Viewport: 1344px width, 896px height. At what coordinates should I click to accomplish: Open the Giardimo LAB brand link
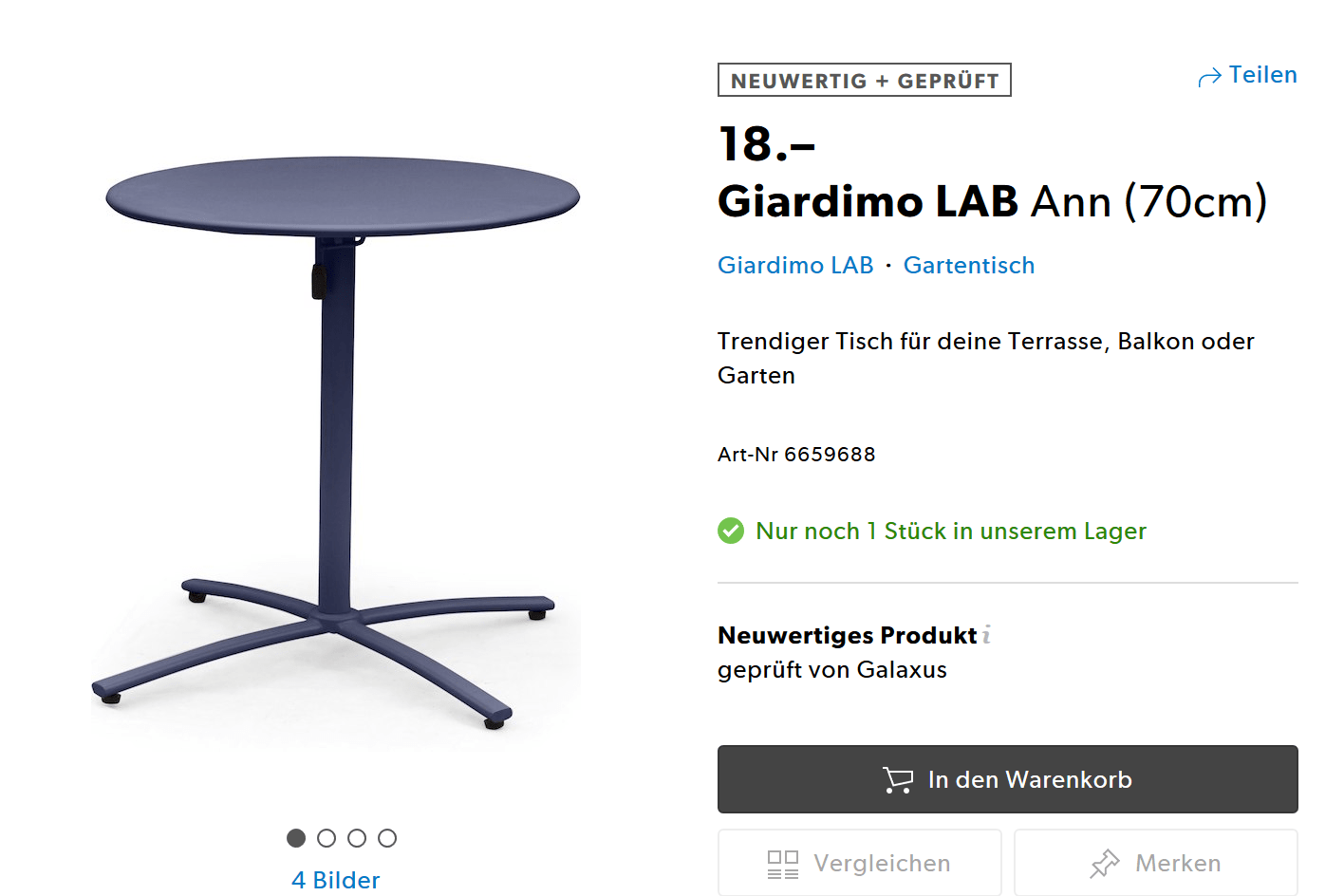pos(795,266)
